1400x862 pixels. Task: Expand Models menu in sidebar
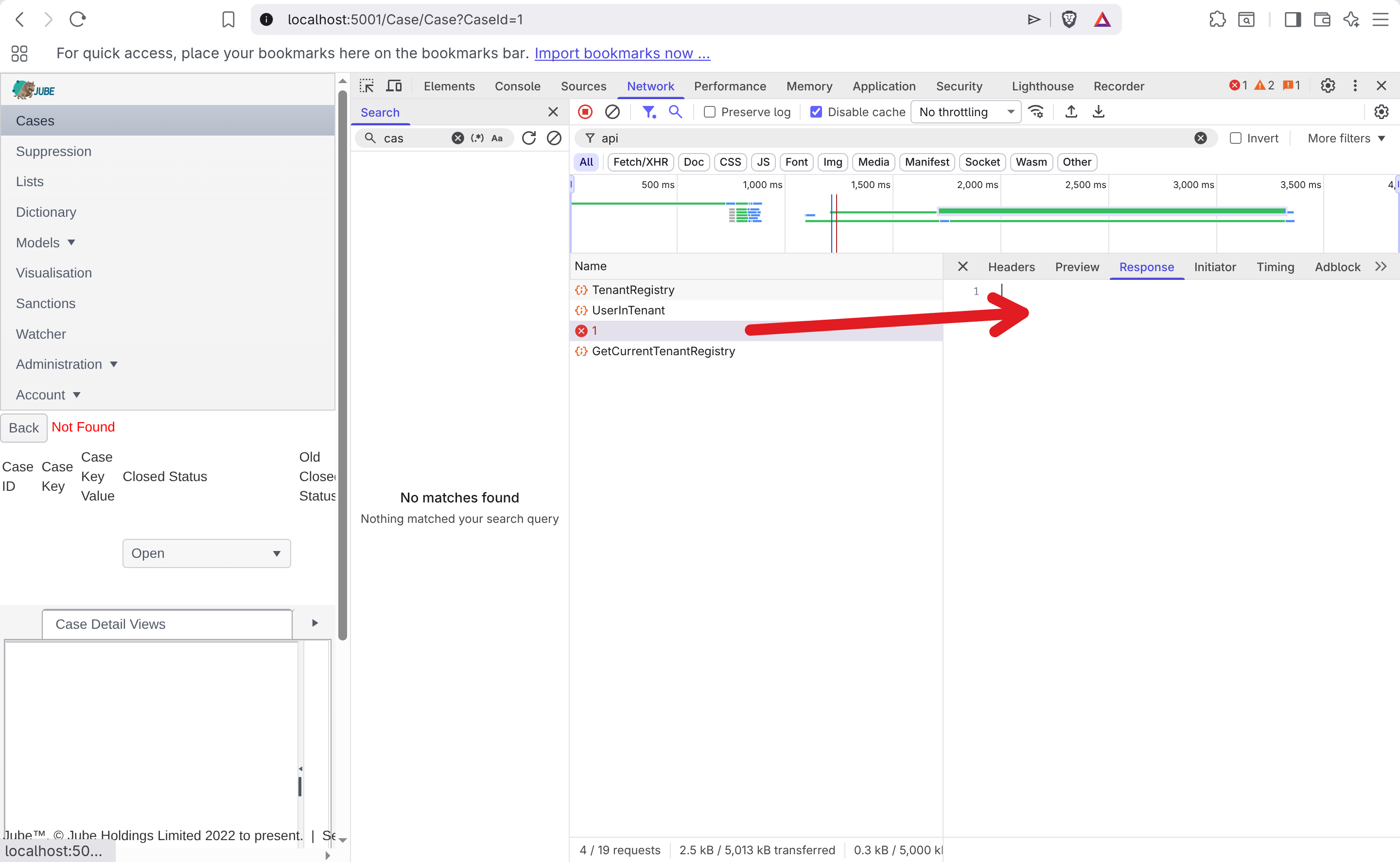(46, 242)
